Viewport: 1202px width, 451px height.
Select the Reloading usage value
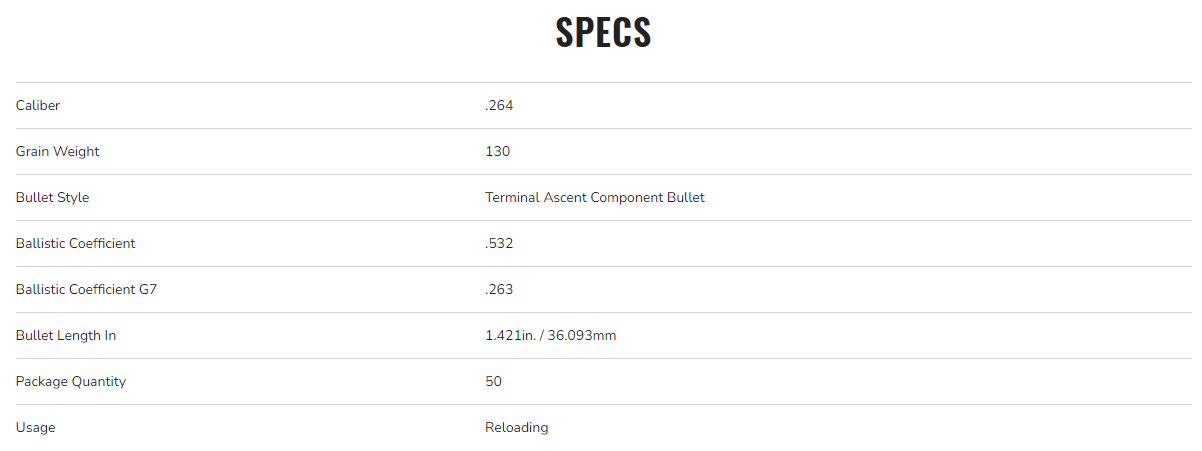516,427
